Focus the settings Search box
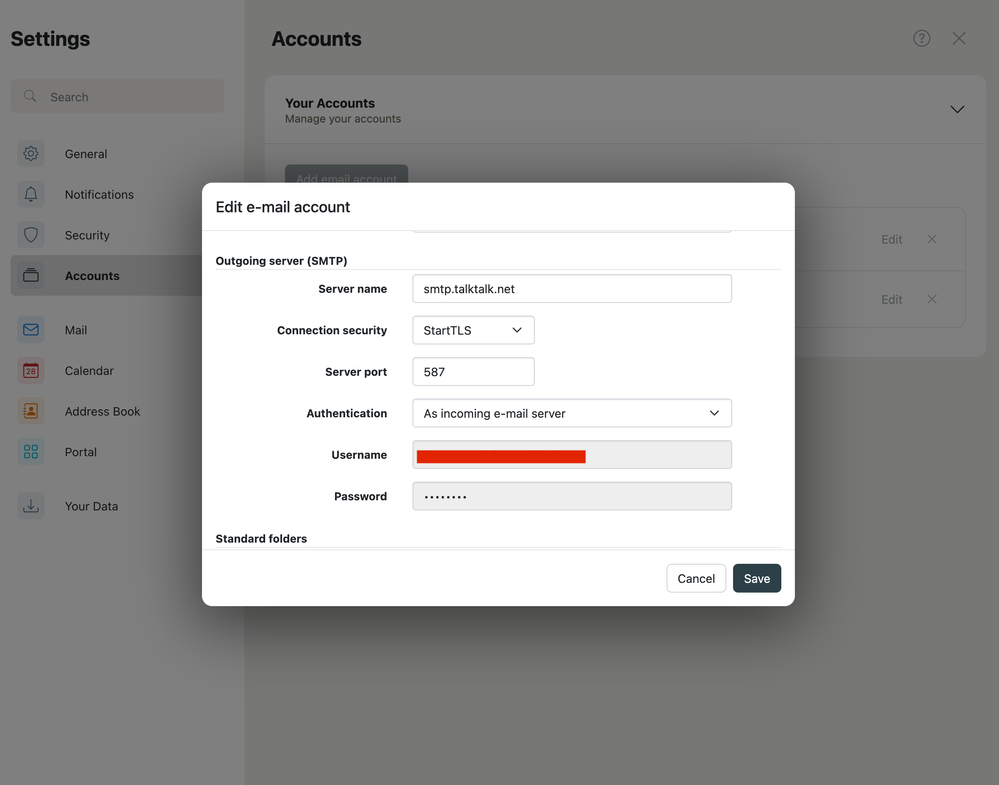Viewport: 999px width, 785px height. pyautogui.click(x=117, y=97)
